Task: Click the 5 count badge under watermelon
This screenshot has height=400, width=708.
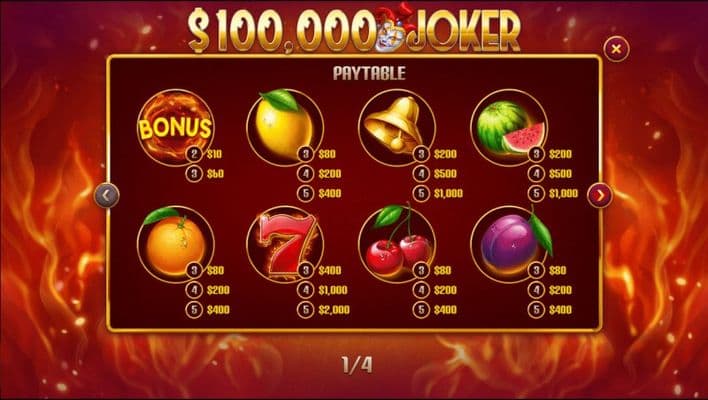Action: click(536, 194)
